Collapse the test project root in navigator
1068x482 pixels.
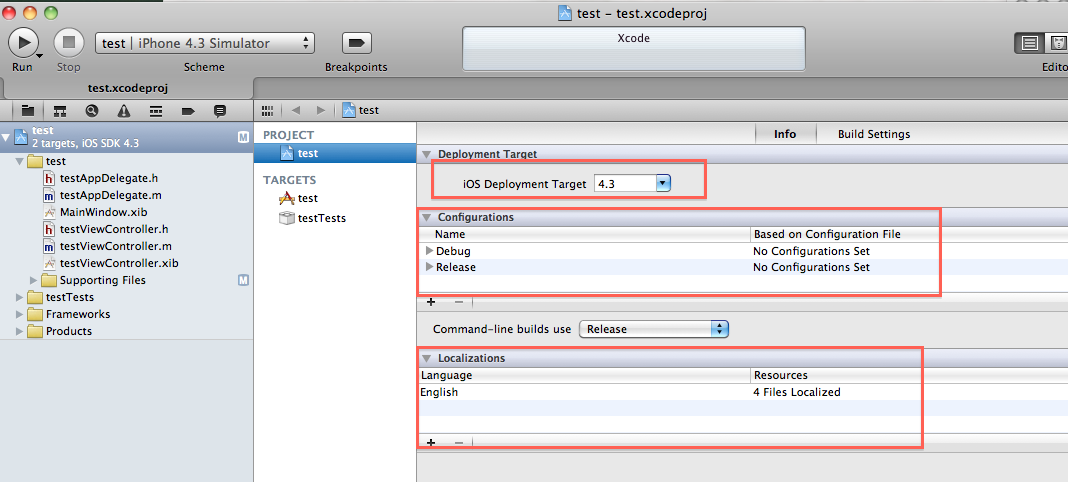[x=6, y=138]
